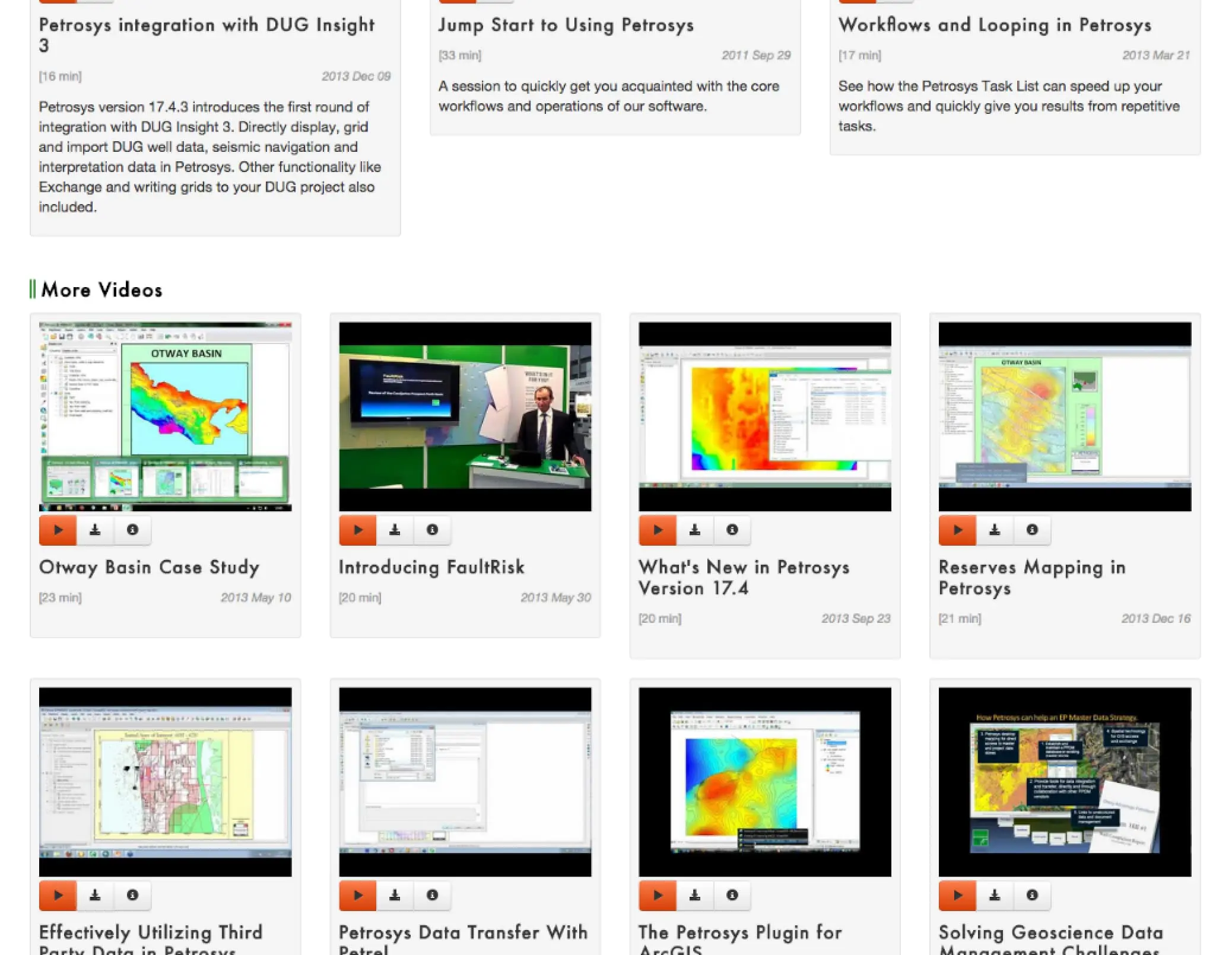Click the DUG Insight 3 description paragraph
Image resolution: width=1232 pixels, height=955 pixels.
pyautogui.click(x=210, y=157)
